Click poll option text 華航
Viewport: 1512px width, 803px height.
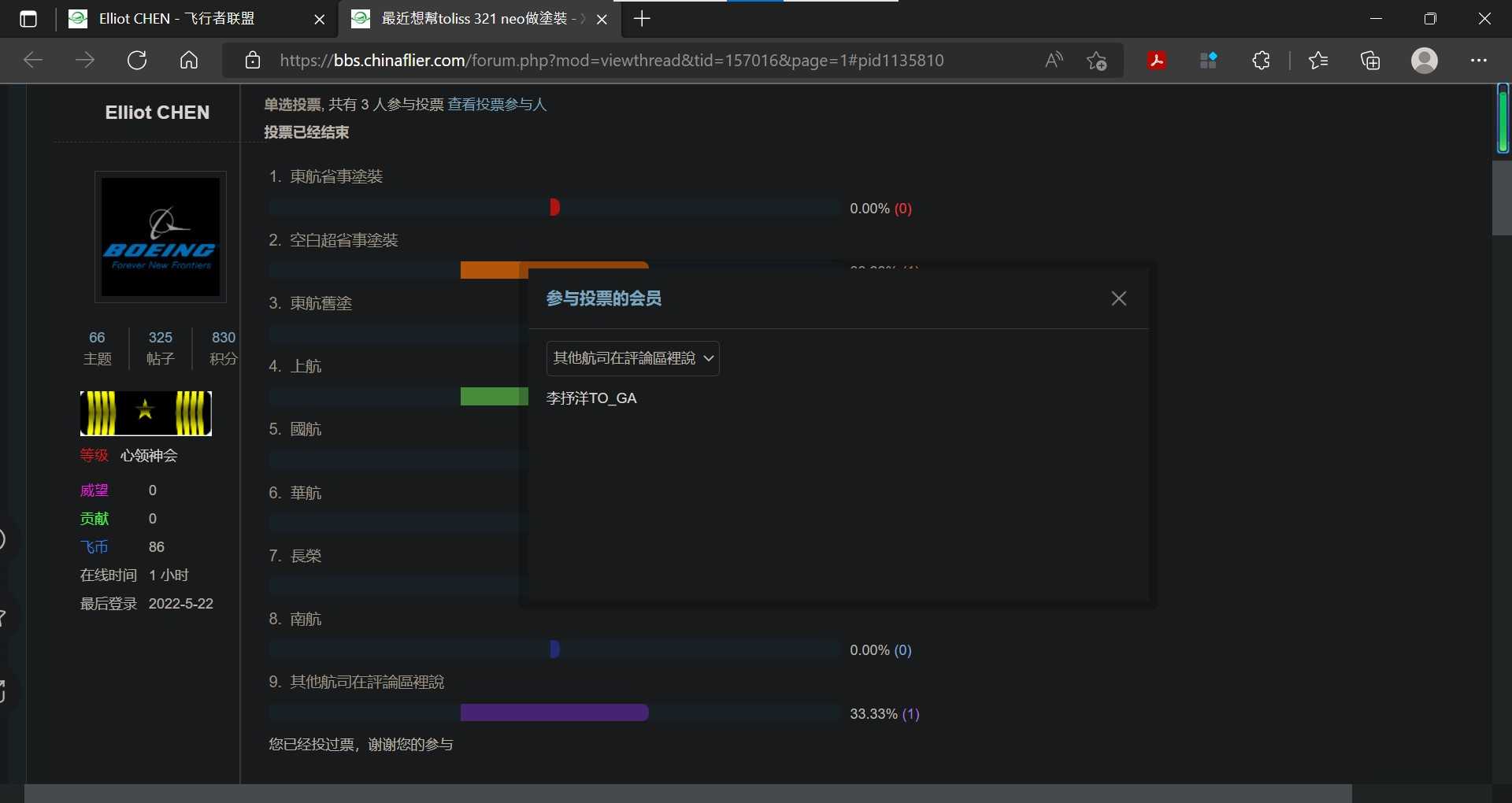(x=306, y=493)
